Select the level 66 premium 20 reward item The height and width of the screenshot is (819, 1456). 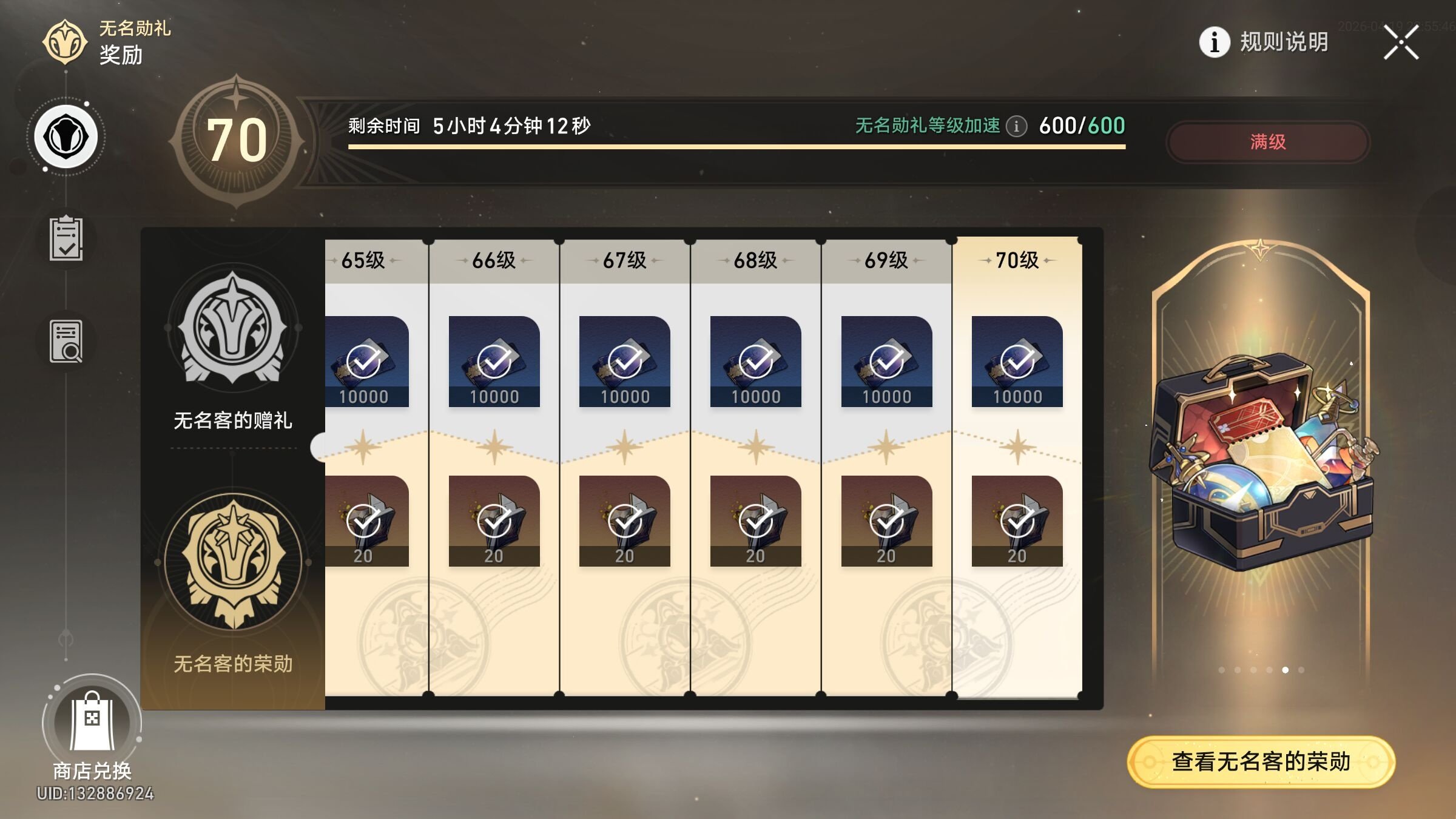(494, 521)
